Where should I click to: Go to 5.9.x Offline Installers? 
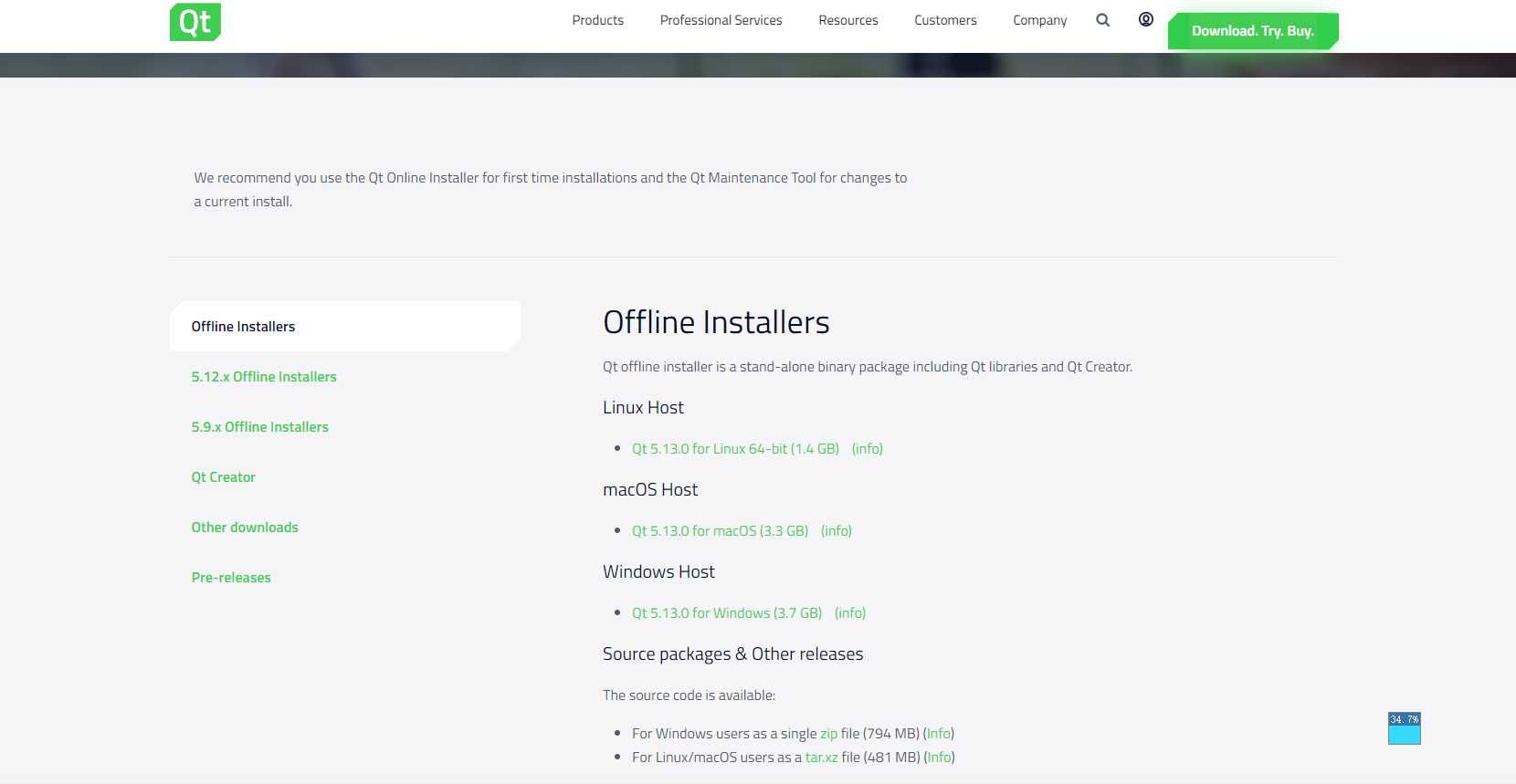click(x=260, y=427)
